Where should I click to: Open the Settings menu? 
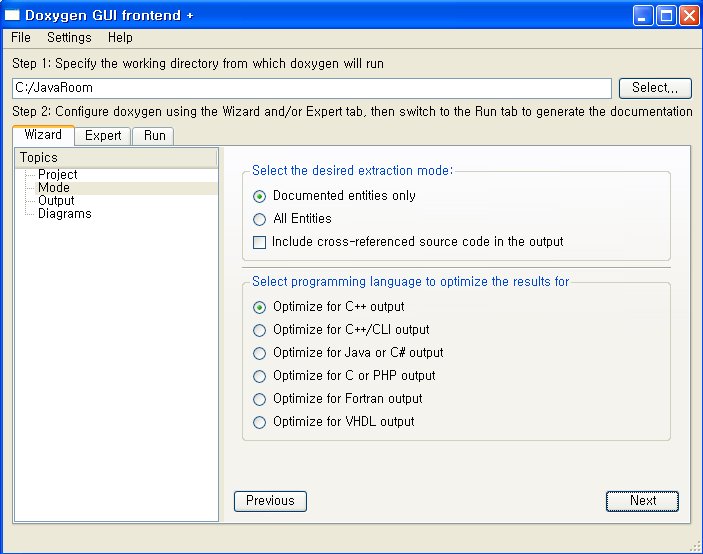[69, 38]
